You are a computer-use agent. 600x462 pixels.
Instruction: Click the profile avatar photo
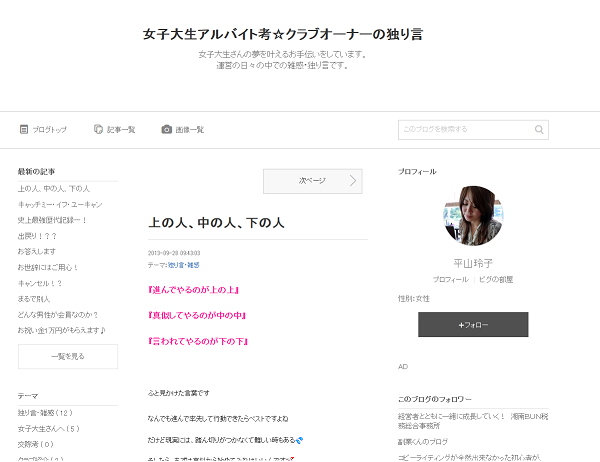click(x=472, y=215)
